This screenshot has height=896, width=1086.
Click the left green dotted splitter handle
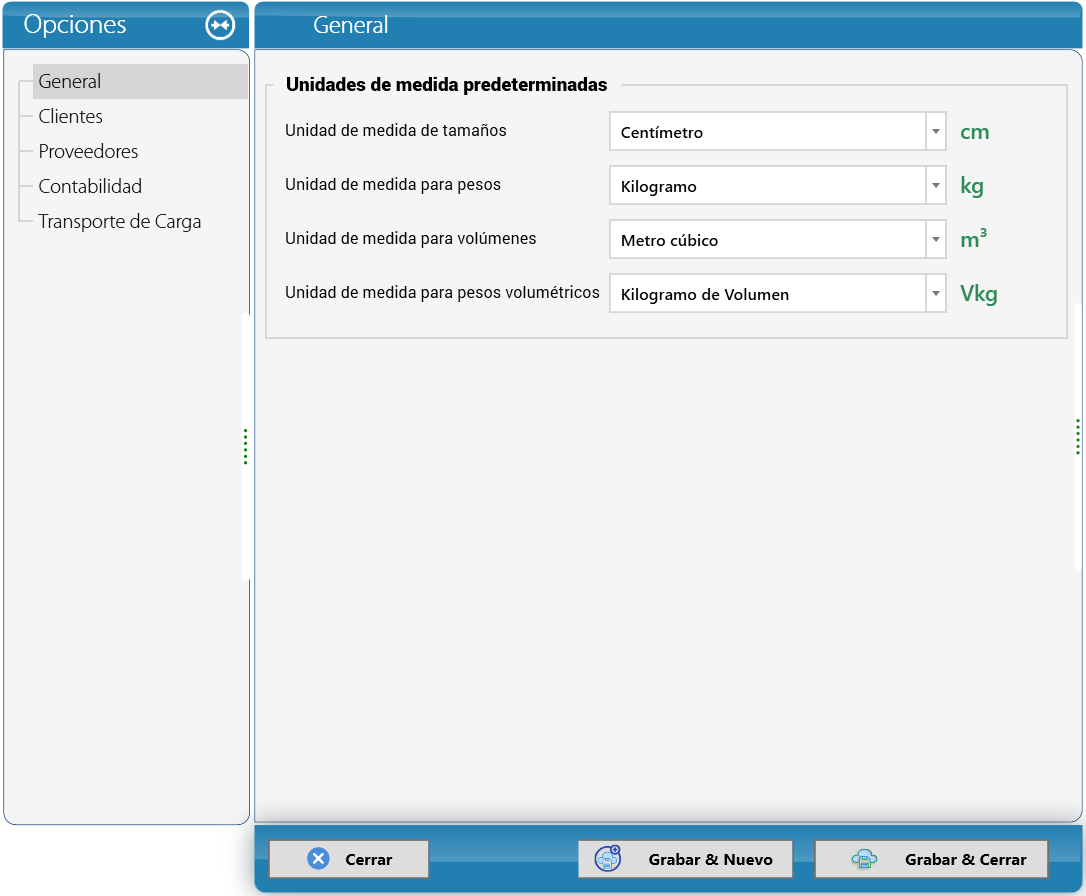(x=245, y=447)
